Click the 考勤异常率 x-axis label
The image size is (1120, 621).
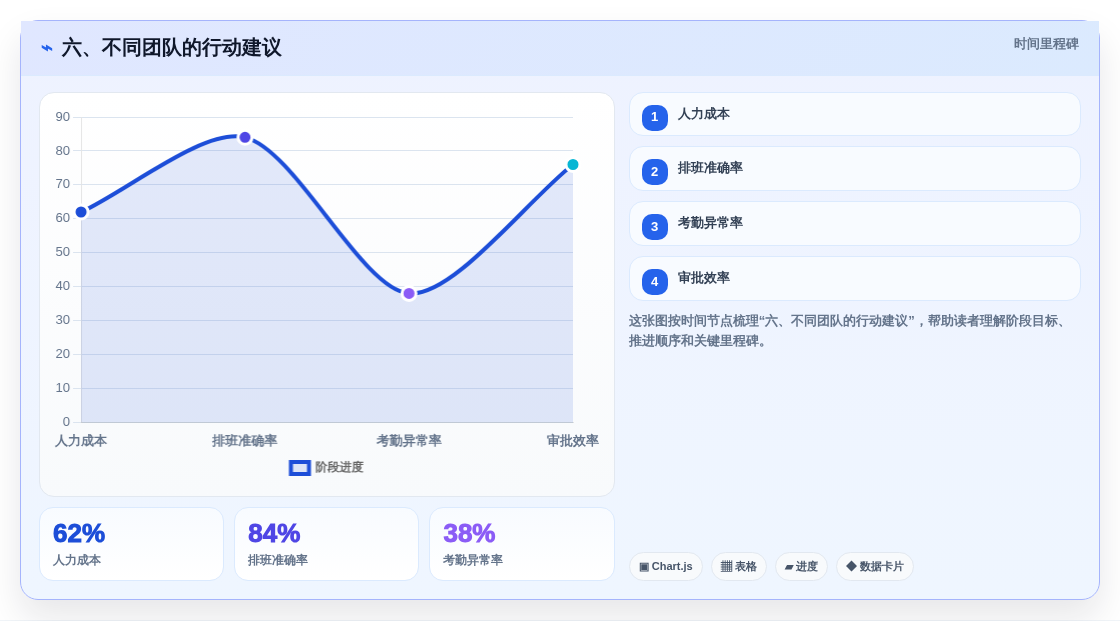[409, 441]
